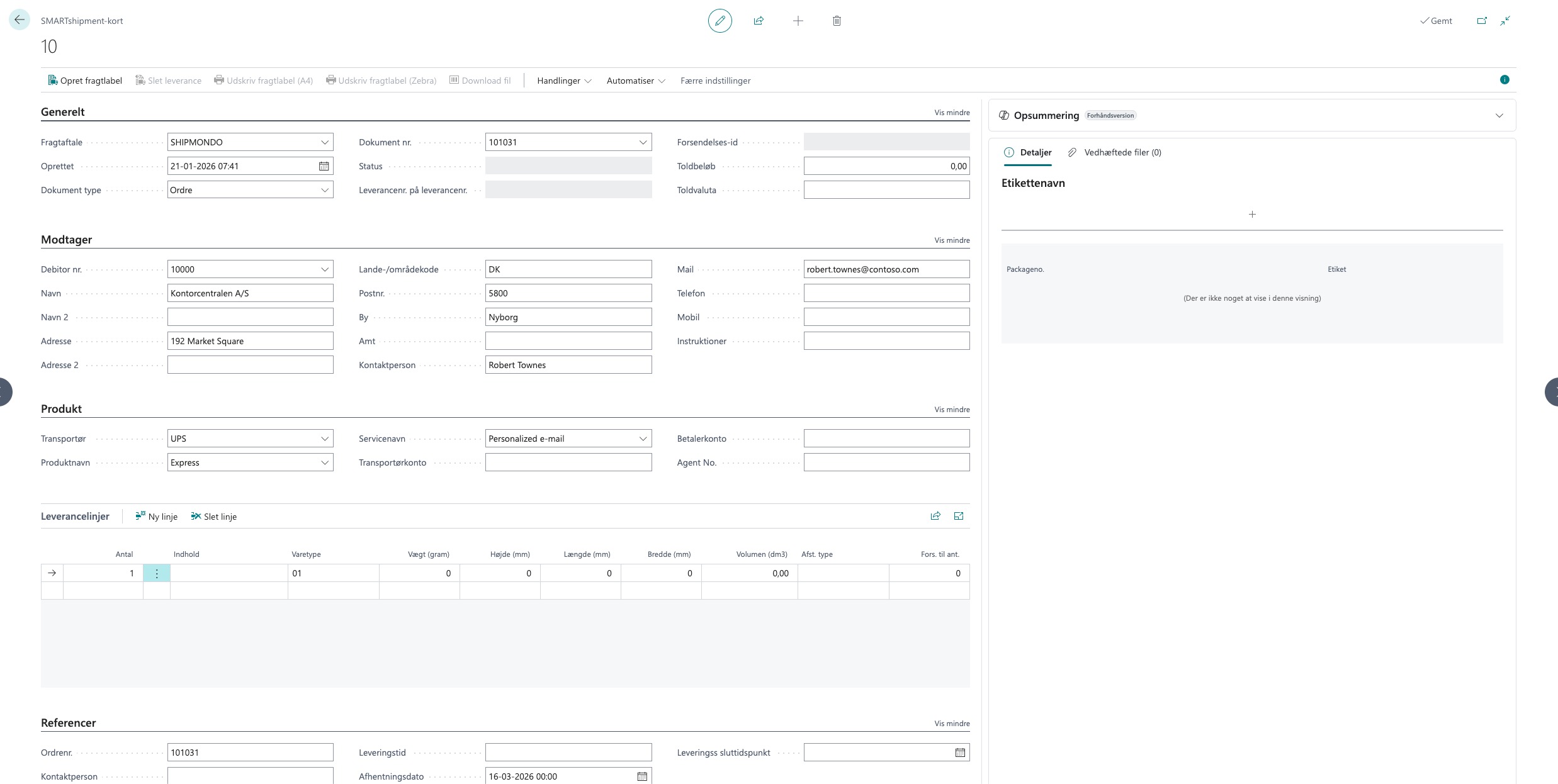Image resolution: width=1558 pixels, height=784 pixels.
Task: Expand the Fragtaftale dropdown
Action: [325, 142]
